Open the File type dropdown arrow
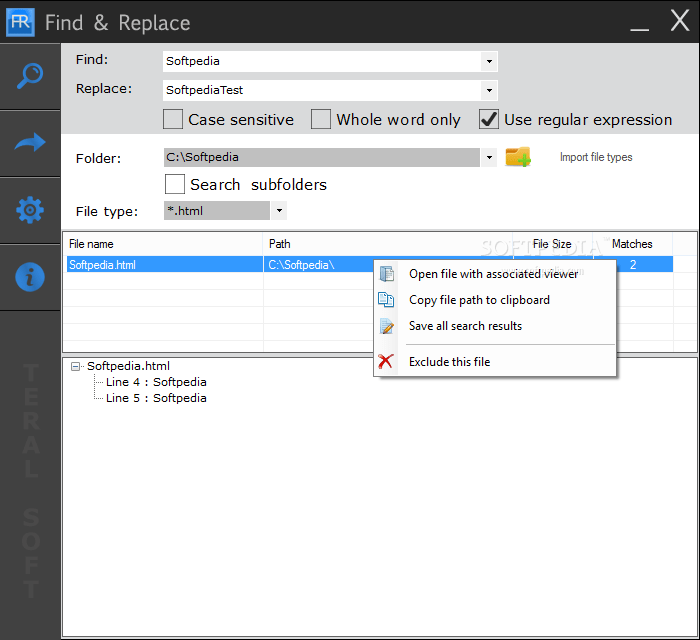This screenshot has height=640, width=700. click(x=279, y=210)
